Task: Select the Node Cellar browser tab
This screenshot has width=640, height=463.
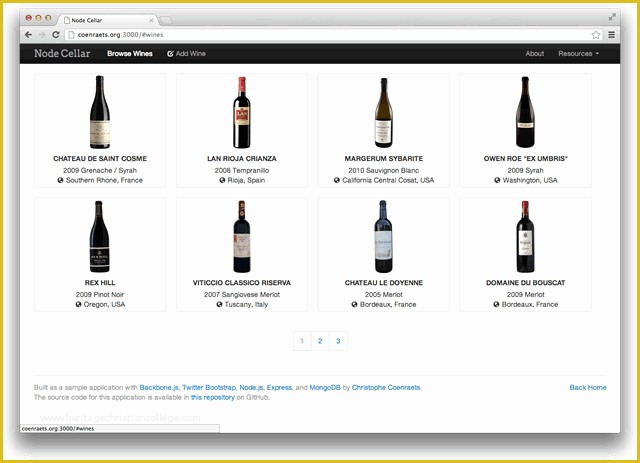Action: (x=108, y=20)
